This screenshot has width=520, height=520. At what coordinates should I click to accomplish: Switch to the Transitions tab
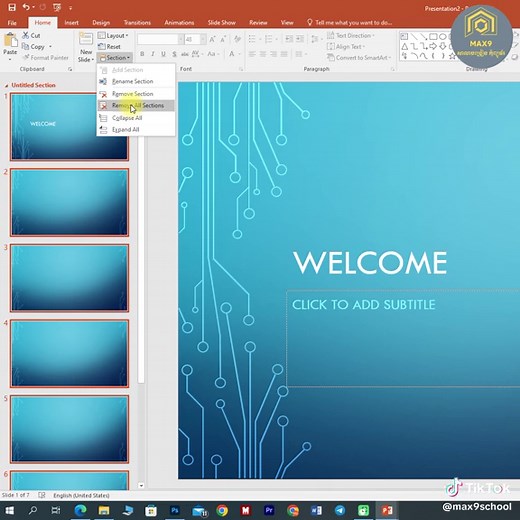(x=137, y=23)
